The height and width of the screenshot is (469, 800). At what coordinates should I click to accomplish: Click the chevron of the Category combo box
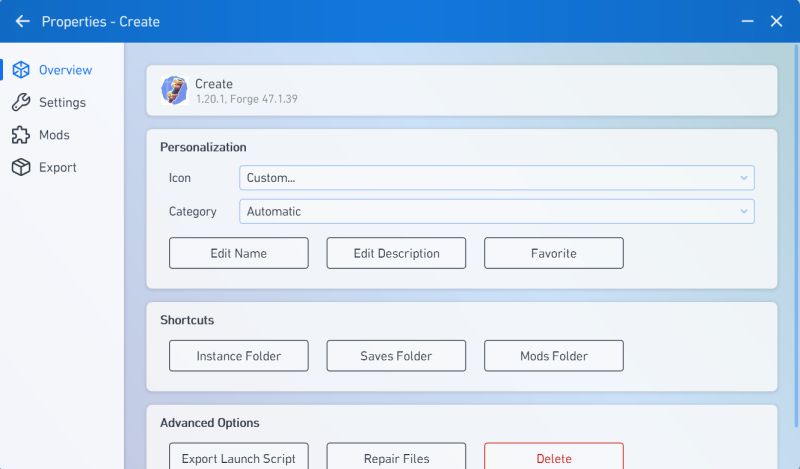[744, 211]
